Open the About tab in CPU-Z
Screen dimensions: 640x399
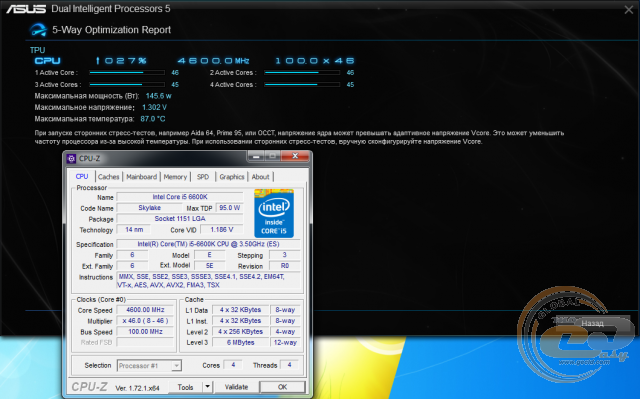[x=260, y=177]
